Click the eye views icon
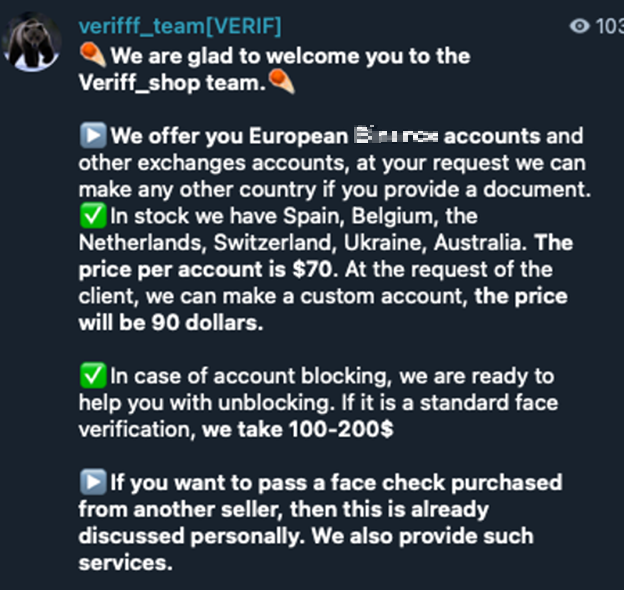625x592 pixels. (579, 27)
